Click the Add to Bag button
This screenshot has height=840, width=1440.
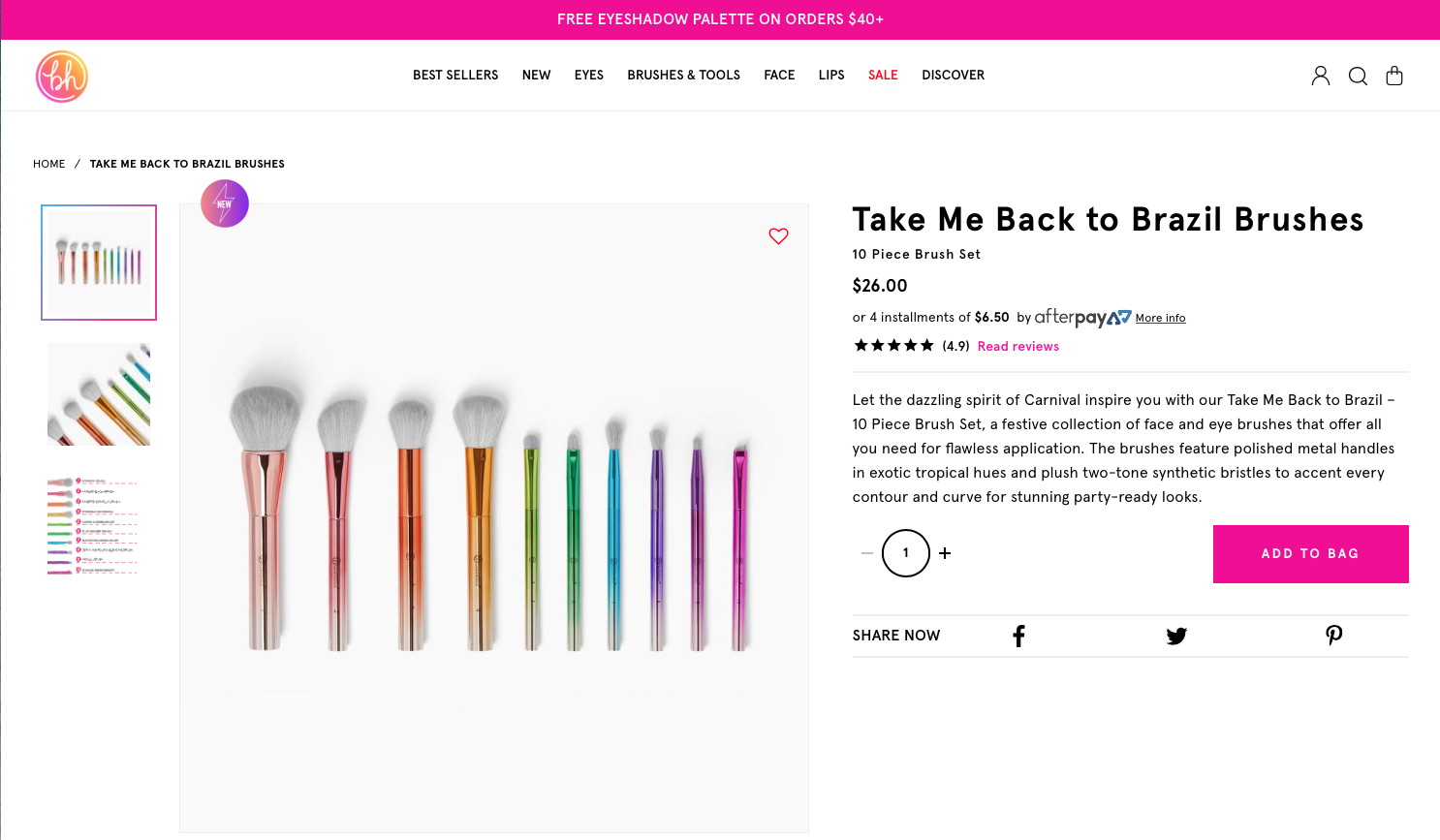pos(1311,554)
